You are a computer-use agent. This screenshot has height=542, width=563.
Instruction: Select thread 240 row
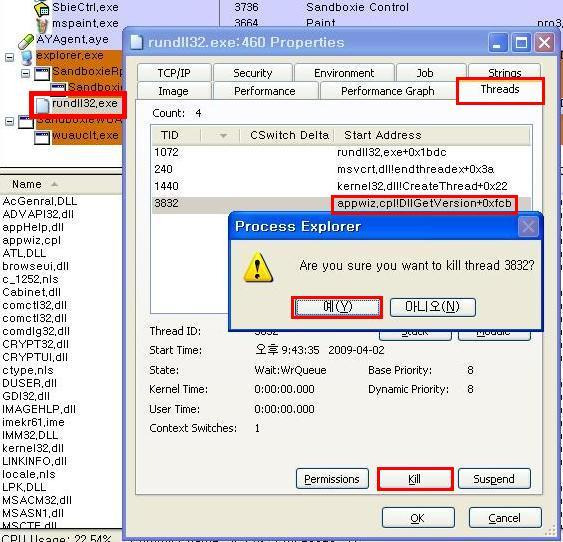[x=341, y=169]
